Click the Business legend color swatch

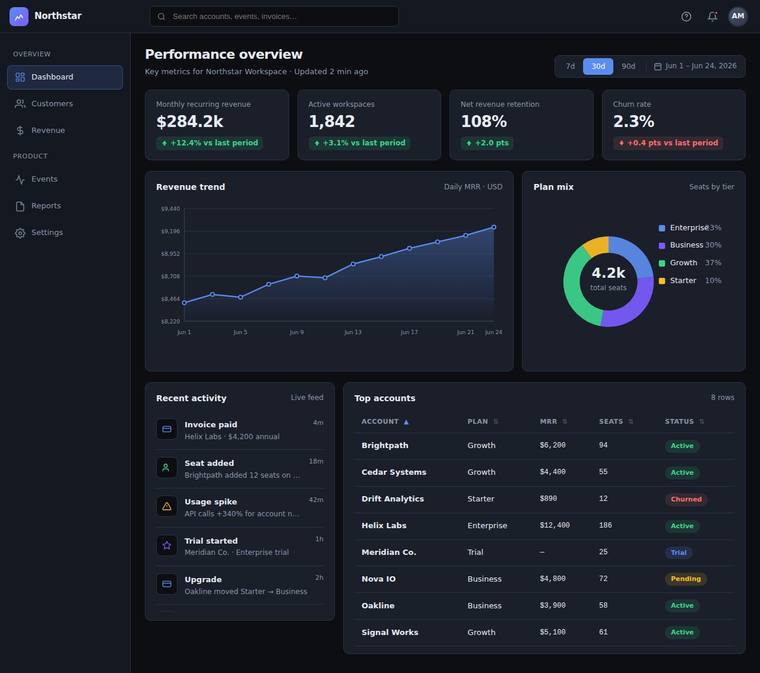662,246
